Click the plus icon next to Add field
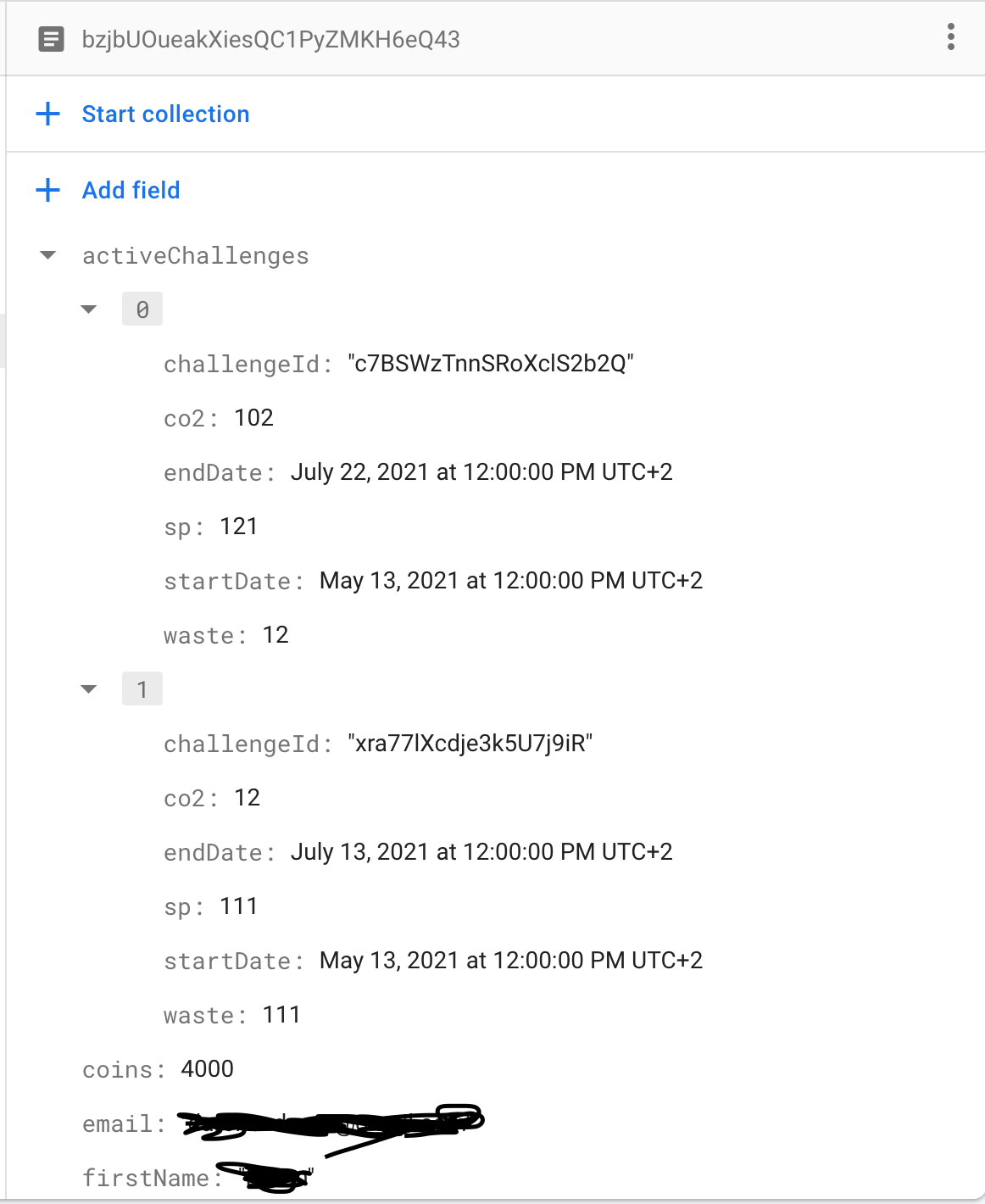 48,190
